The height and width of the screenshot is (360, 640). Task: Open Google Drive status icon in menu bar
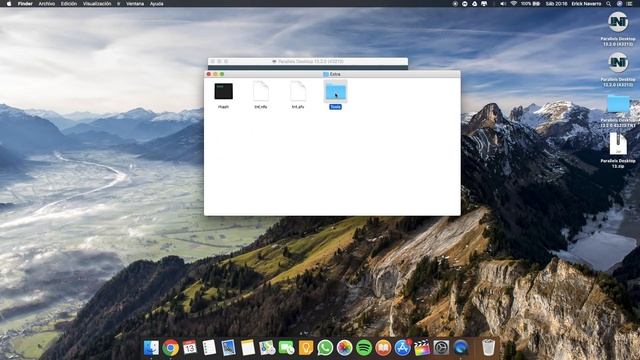click(474, 4)
